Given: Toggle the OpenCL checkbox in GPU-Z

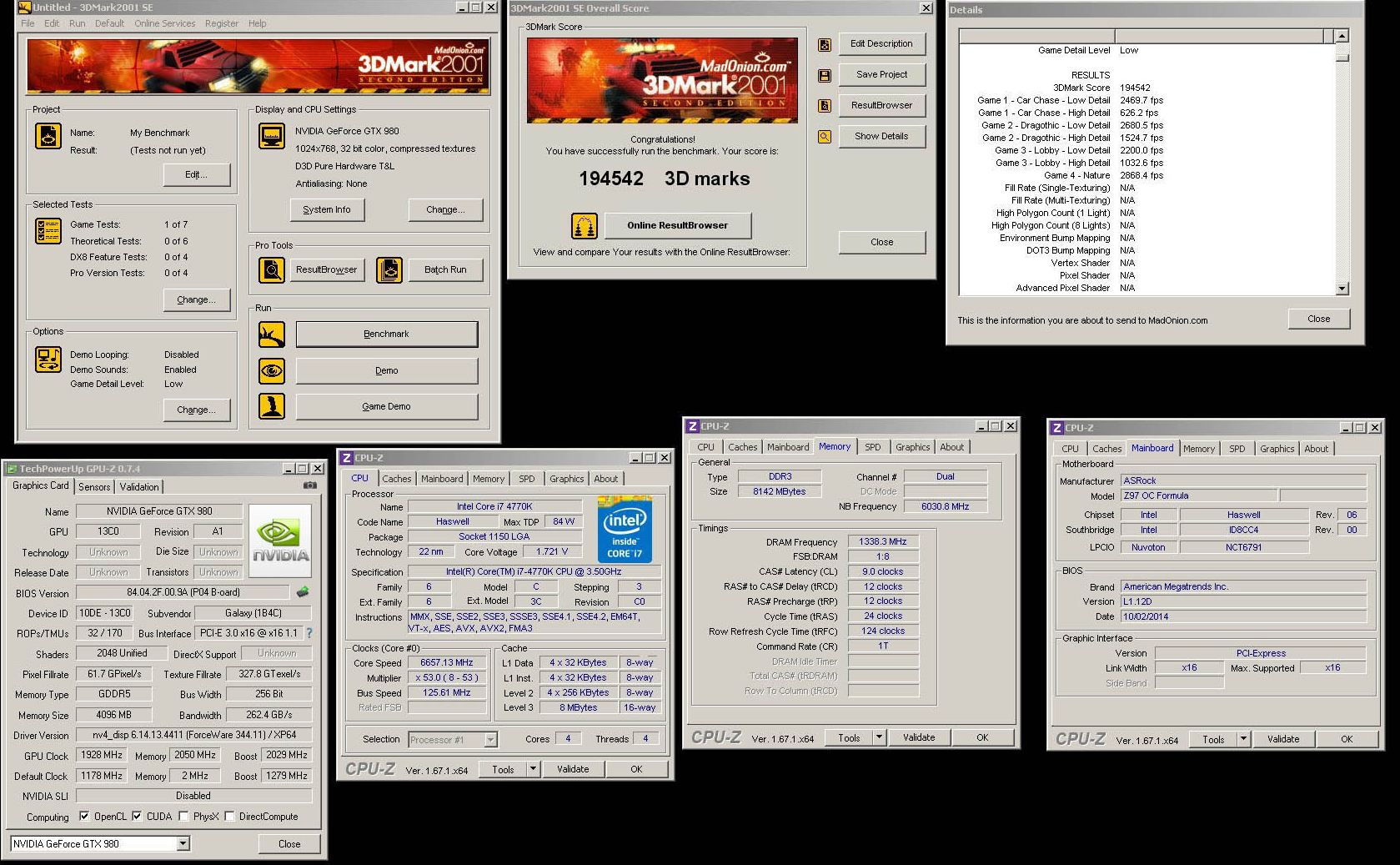Looking at the screenshot, I should point(84,816).
